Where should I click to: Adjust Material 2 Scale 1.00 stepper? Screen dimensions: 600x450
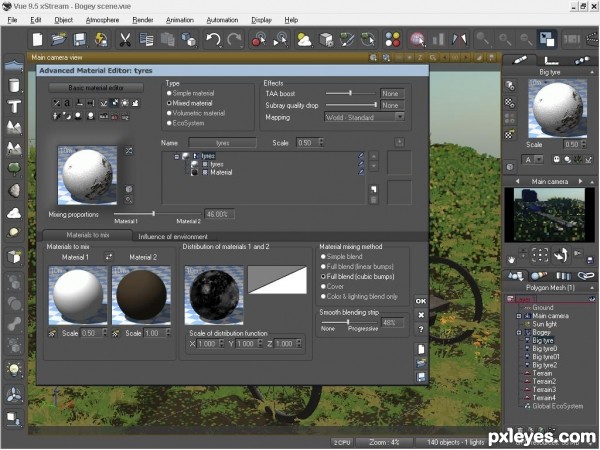point(168,333)
